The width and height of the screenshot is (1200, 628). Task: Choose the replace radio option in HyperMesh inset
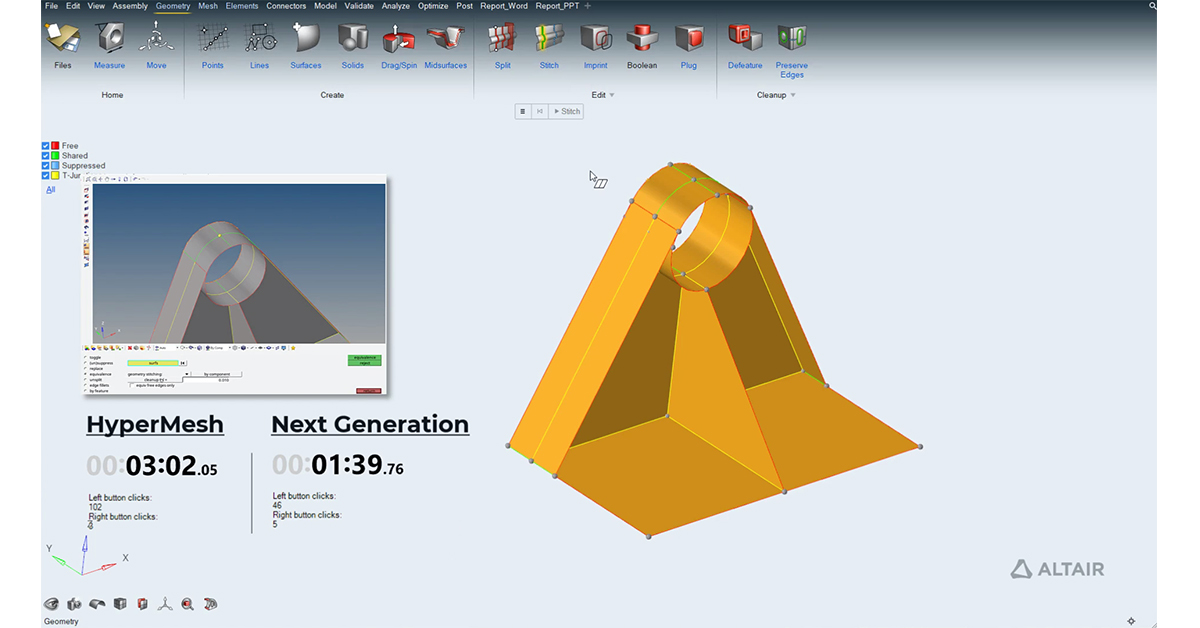tap(86, 368)
